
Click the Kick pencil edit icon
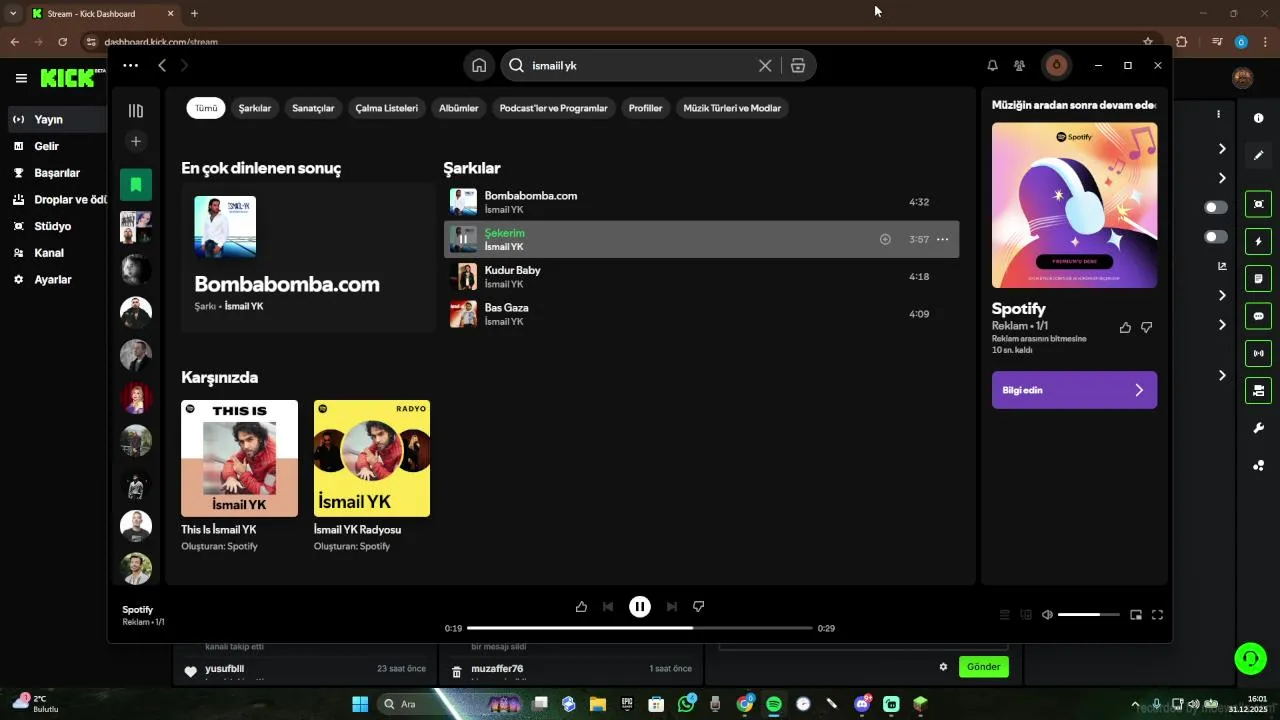(1258, 155)
